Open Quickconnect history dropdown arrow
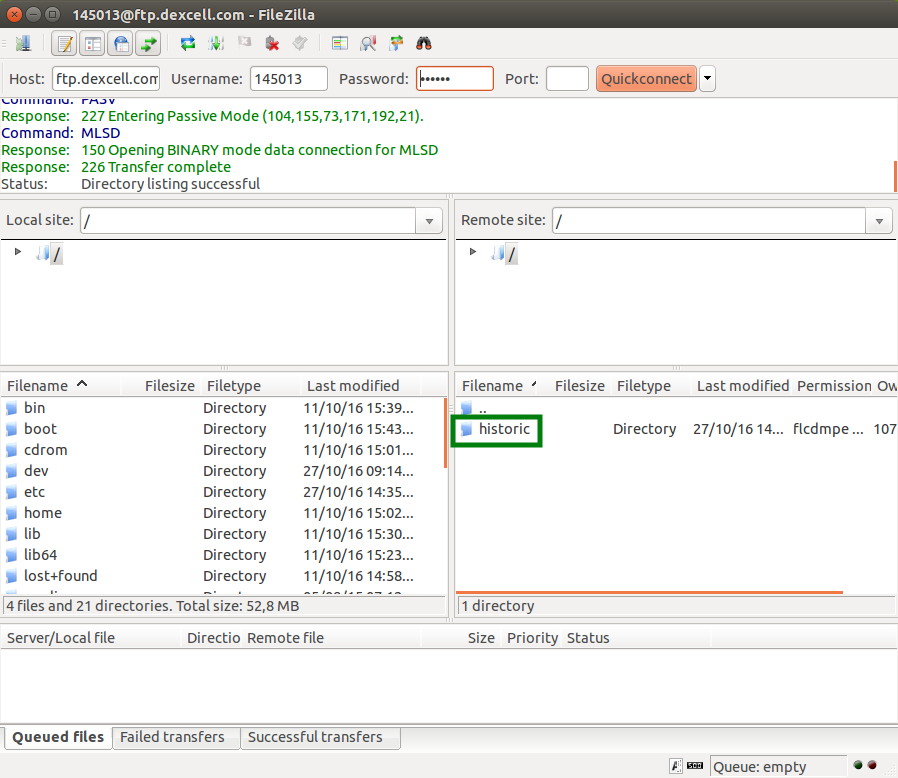Viewport: 898px width, 778px height. 707,78
